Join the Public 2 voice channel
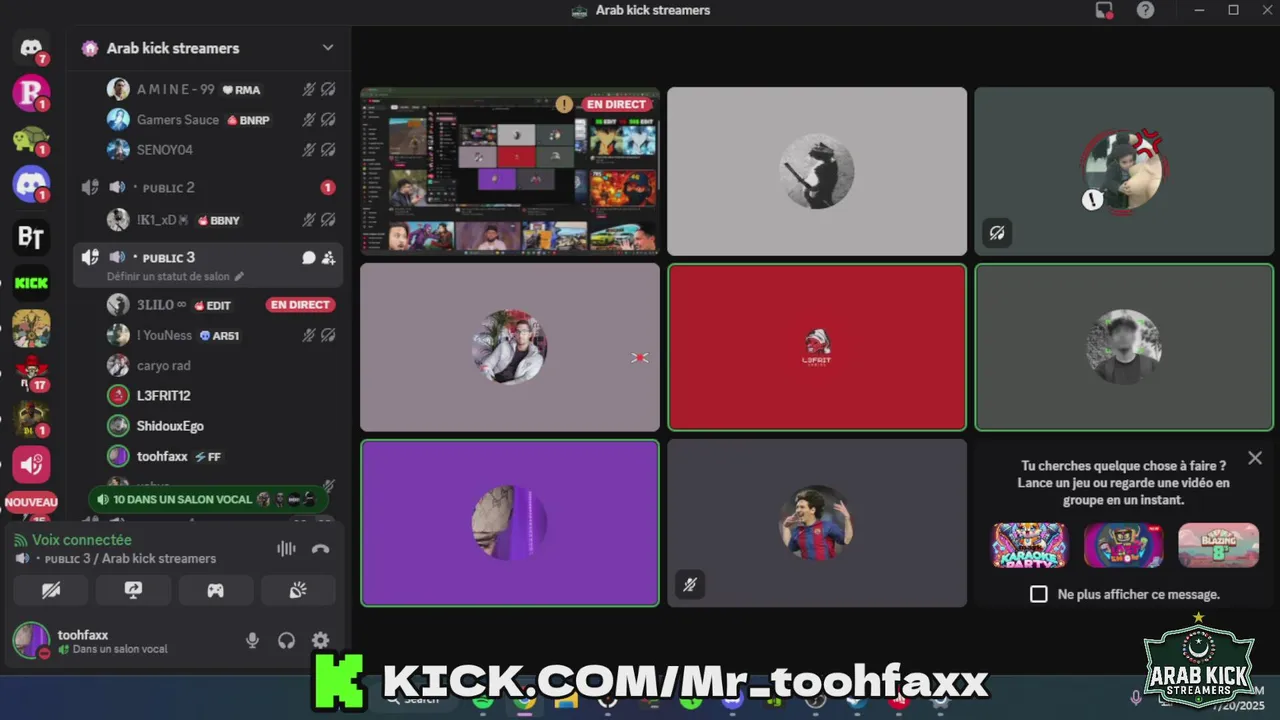The height and width of the screenshot is (720, 1280). click(x=208, y=187)
